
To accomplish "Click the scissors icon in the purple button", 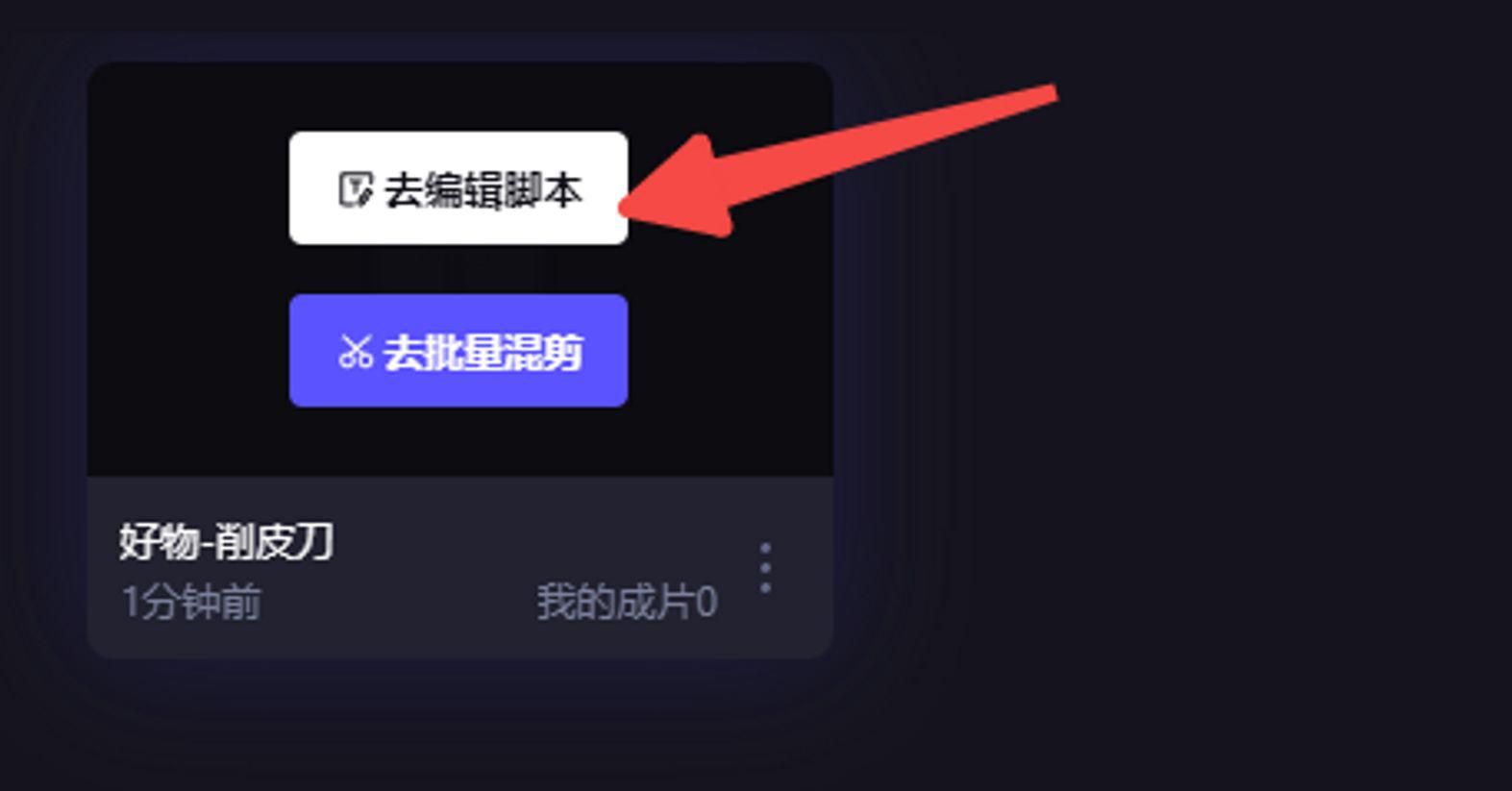I will [356, 352].
